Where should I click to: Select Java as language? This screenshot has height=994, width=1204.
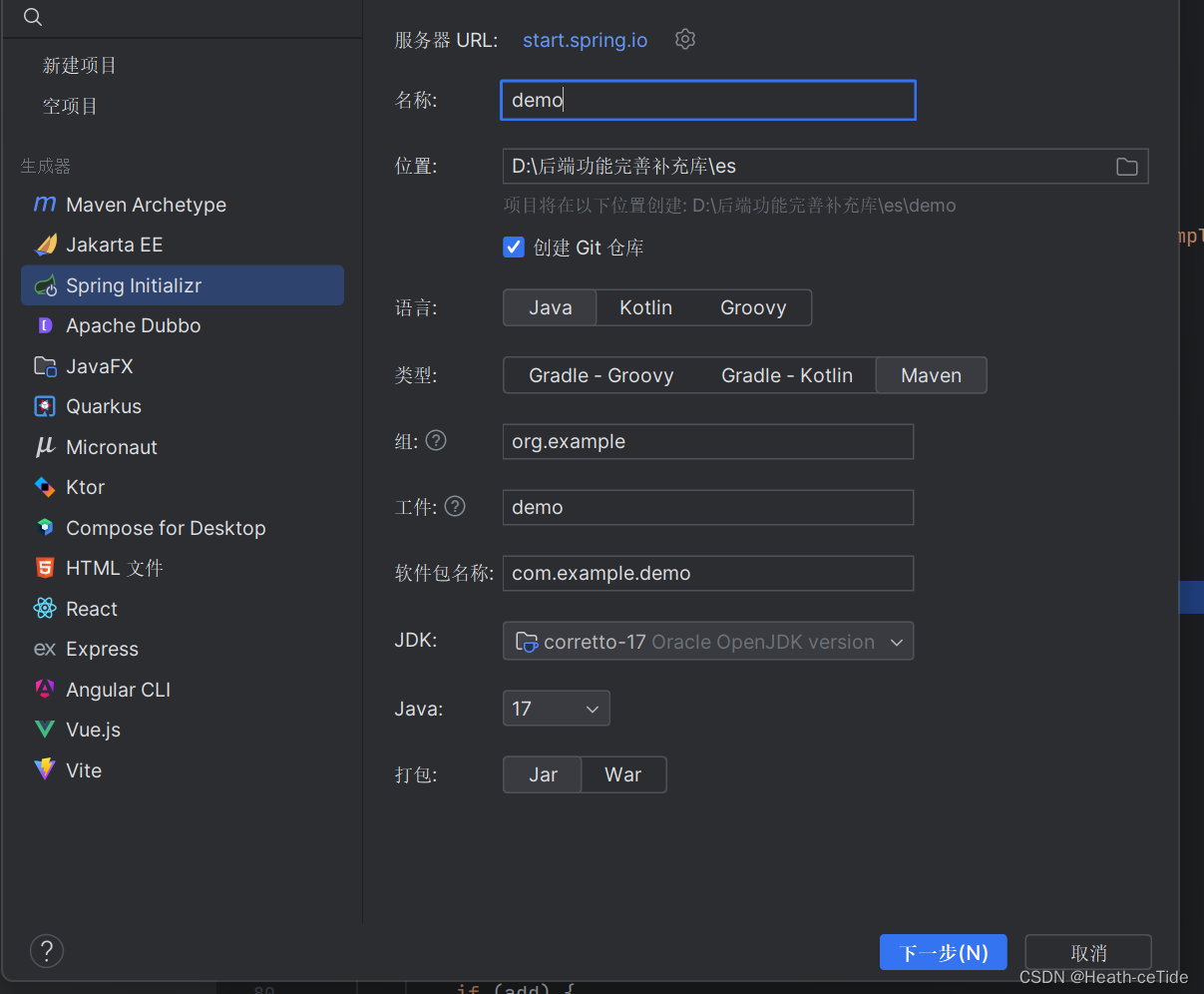tap(550, 307)
